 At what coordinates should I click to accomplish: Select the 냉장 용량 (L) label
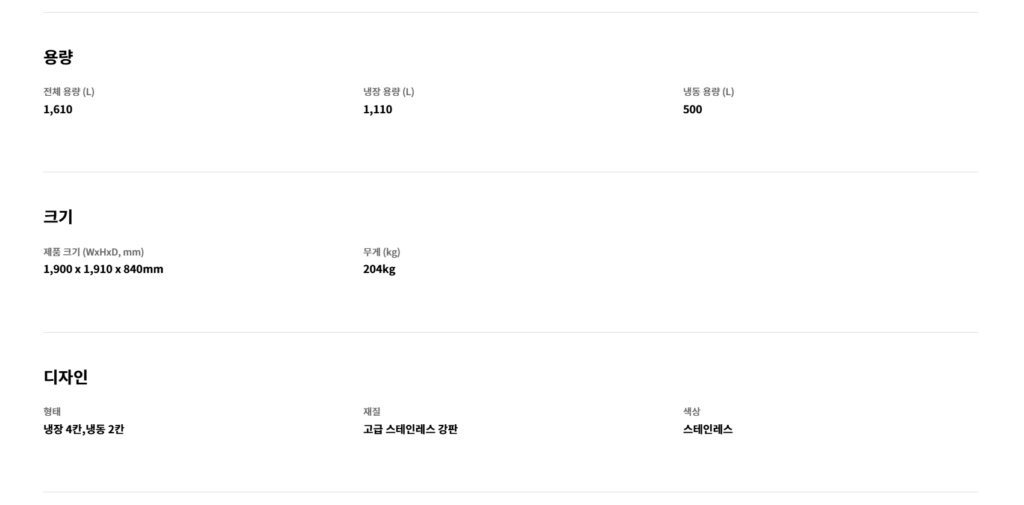point(389,91)
